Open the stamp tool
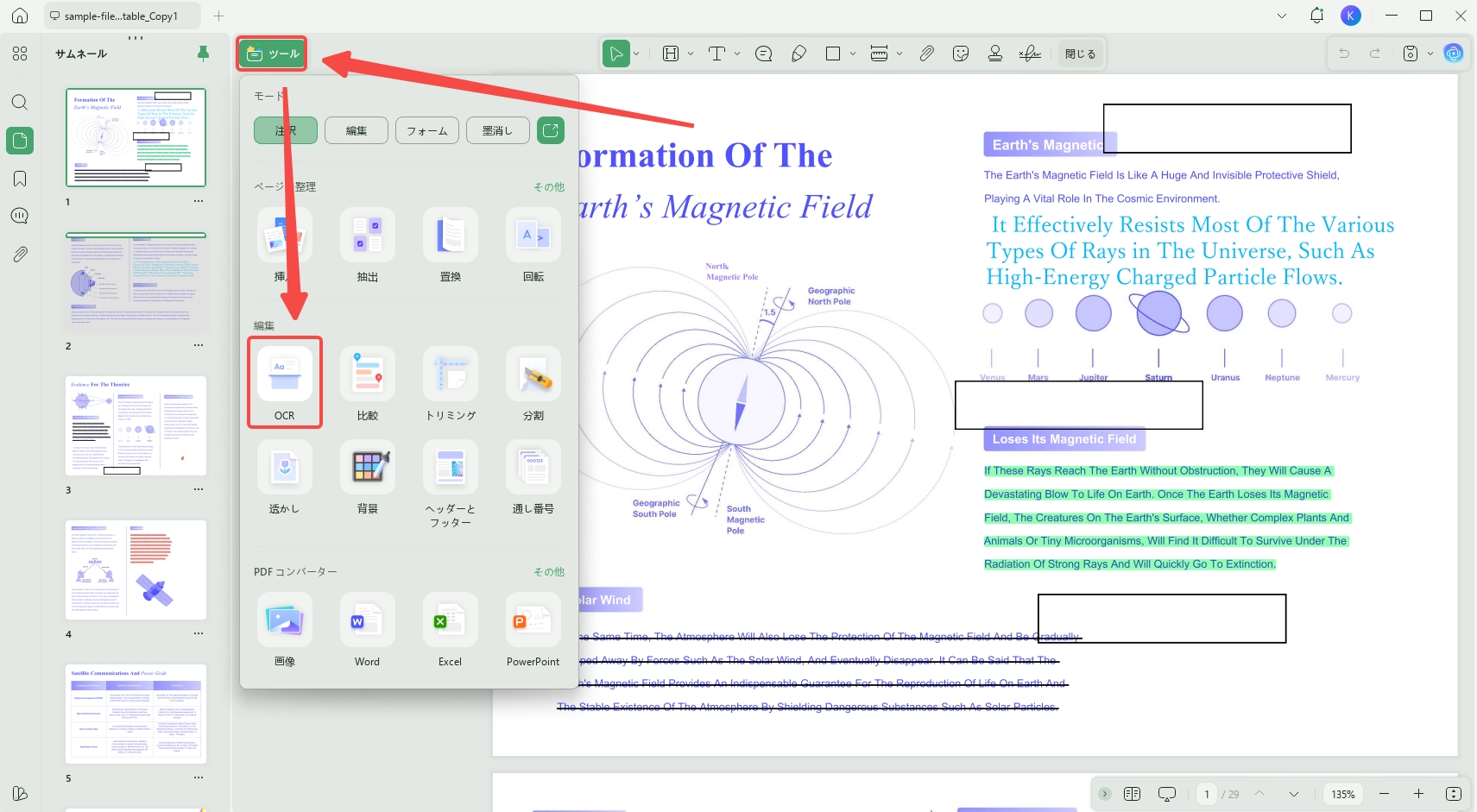This screenshot has width=1477, height=812. click(x=995, y=54)
